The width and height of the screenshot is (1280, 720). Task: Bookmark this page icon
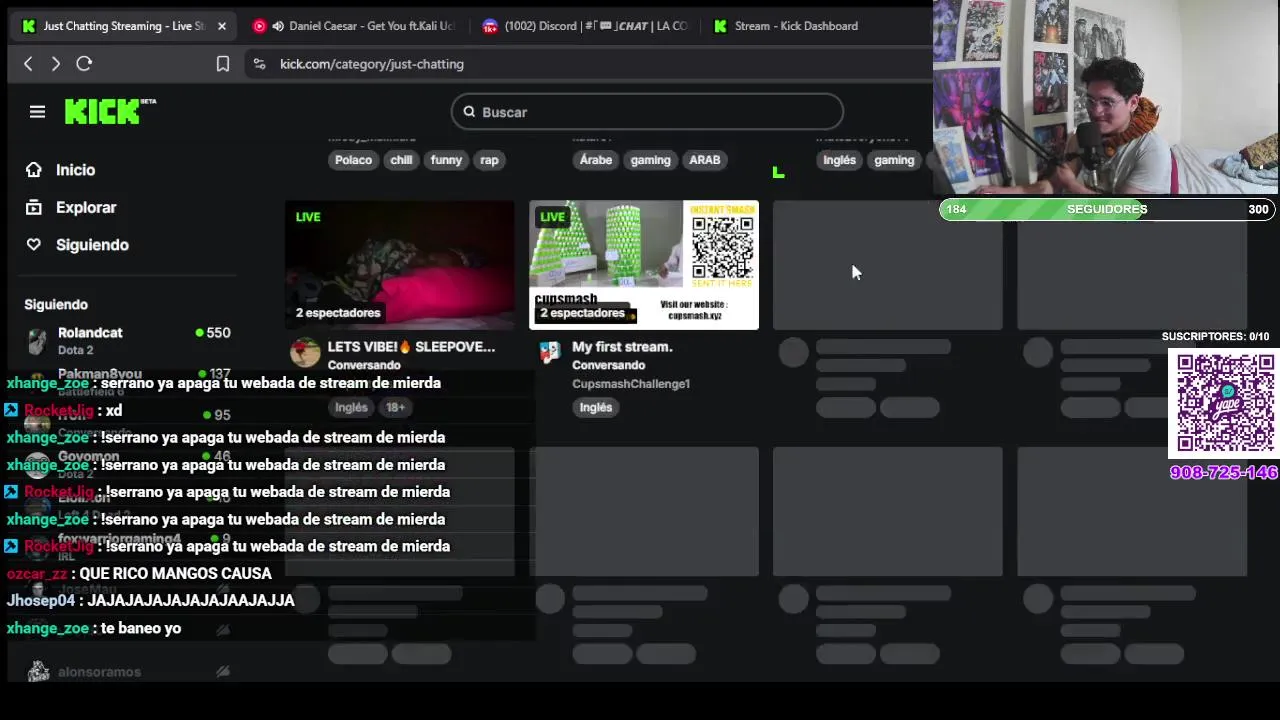223,64
